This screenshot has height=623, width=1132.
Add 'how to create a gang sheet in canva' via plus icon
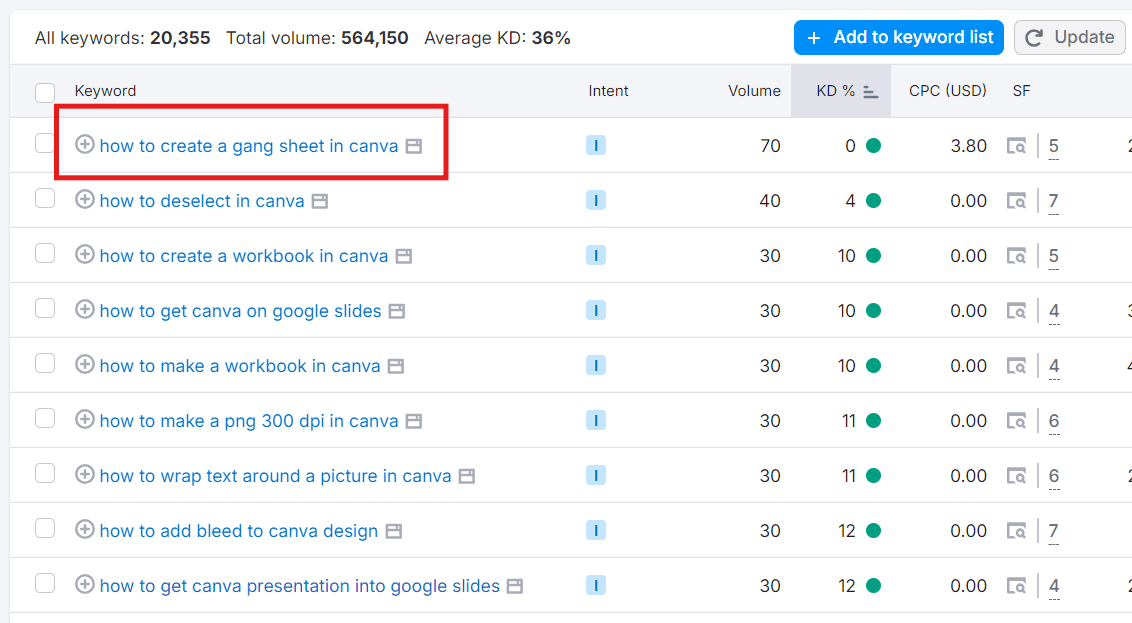click(x=84, y=144)
